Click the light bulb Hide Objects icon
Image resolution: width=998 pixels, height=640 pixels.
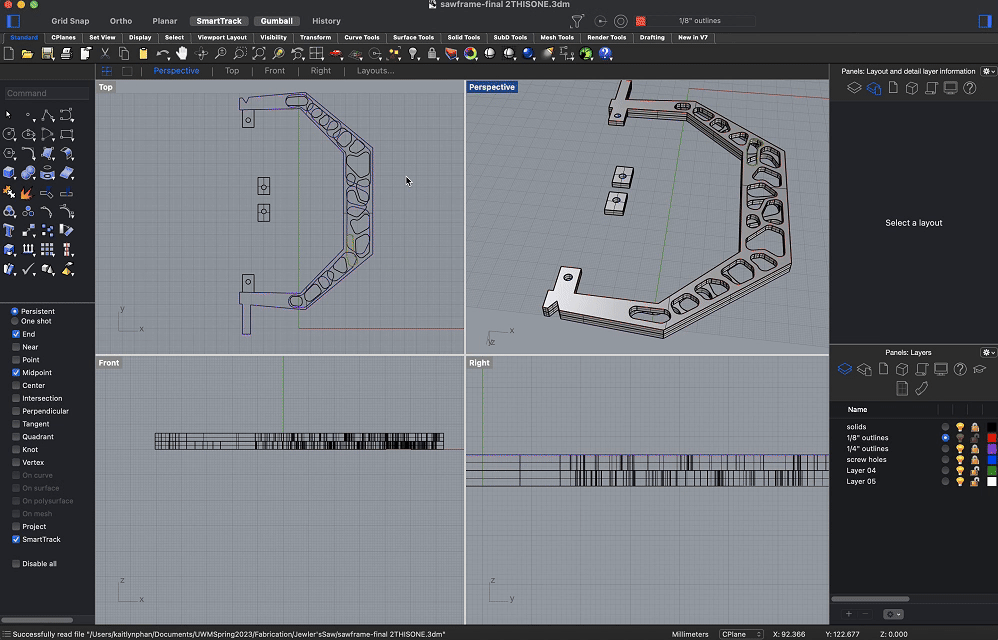(x=413, y=54)
